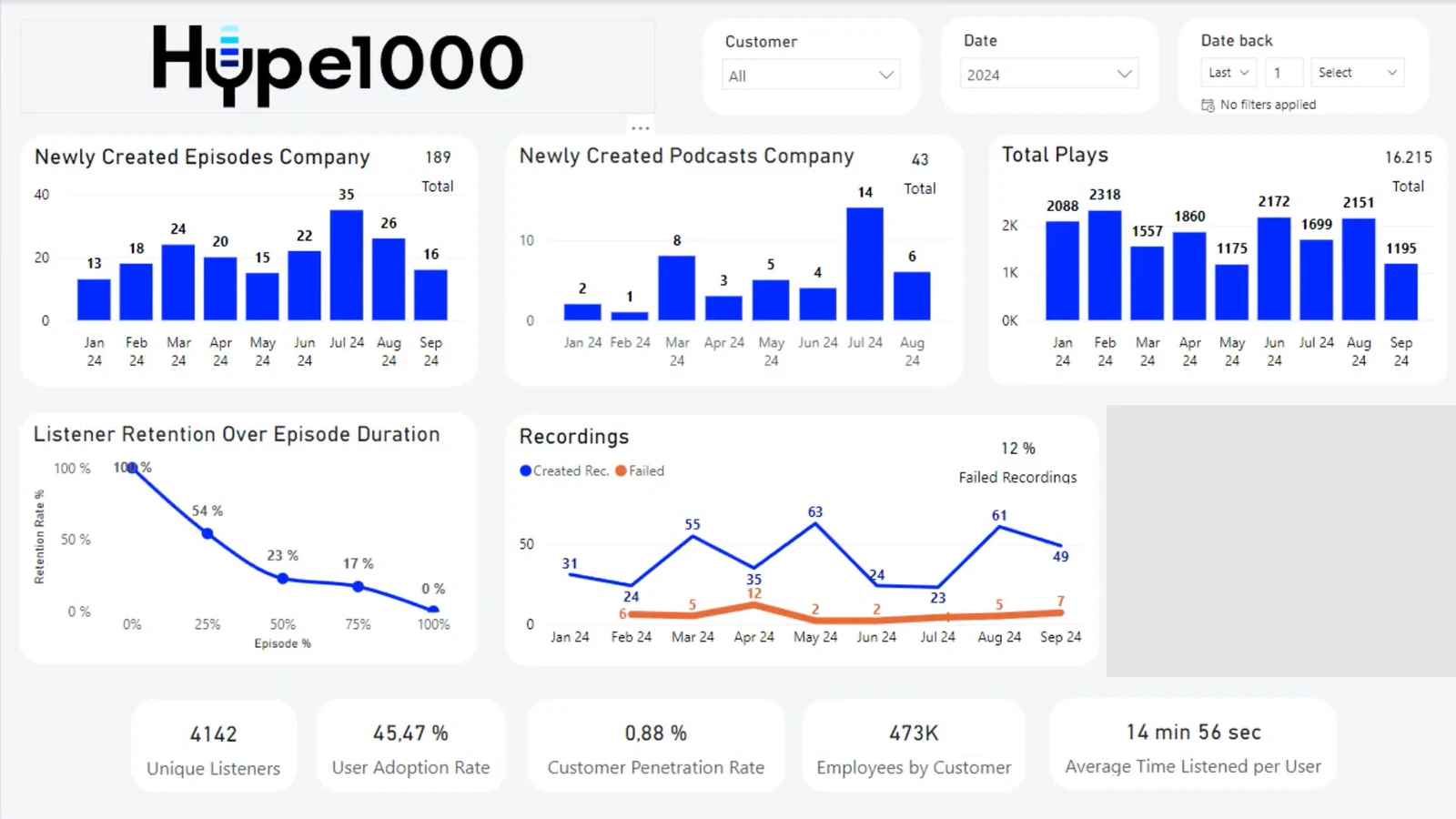This screenshot has height=819, width=1456.
Task: Click the Listener Retention Over Episode Duration title
Action: 237,434
